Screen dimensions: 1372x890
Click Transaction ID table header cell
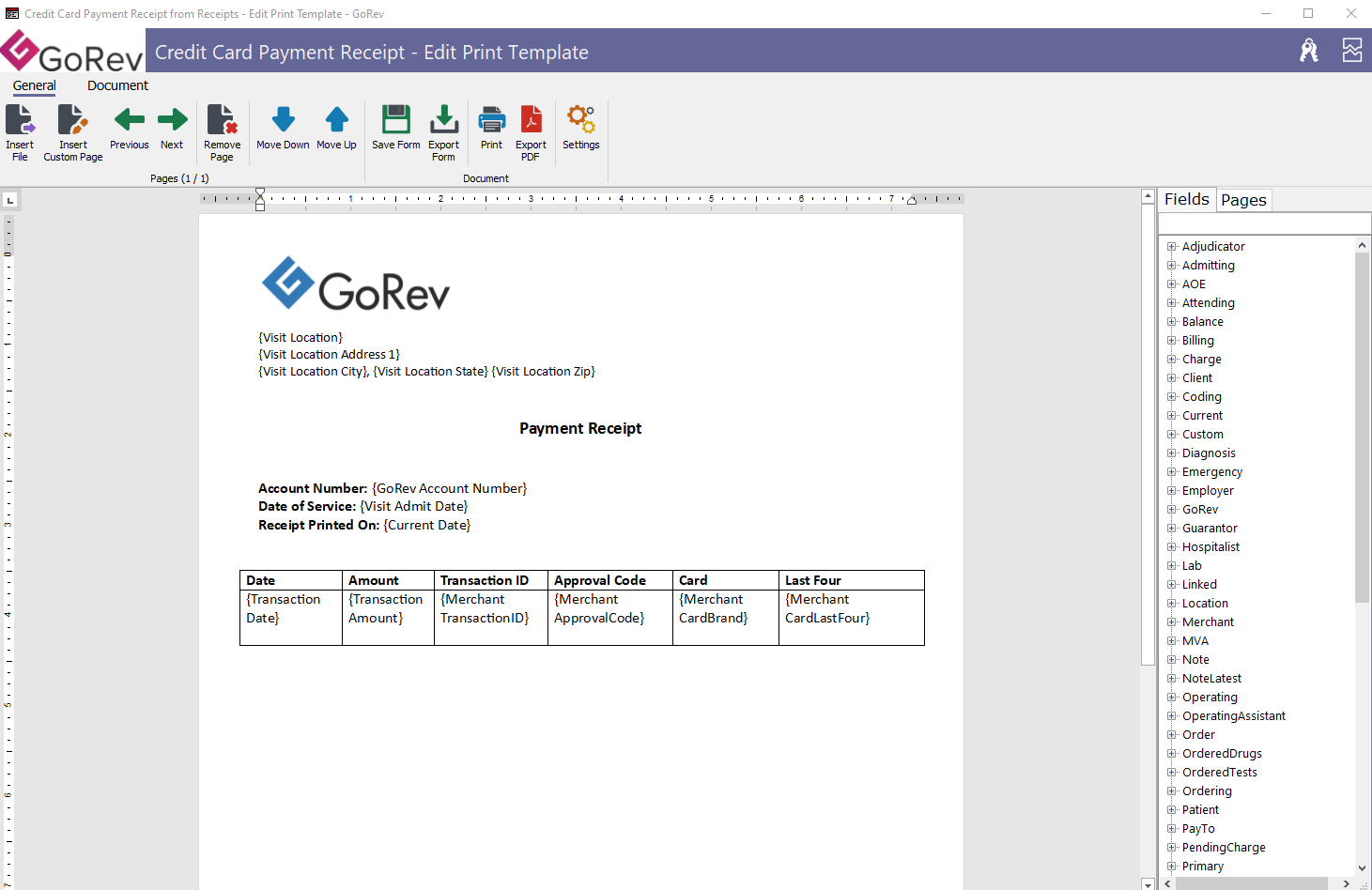coord(491,580)
